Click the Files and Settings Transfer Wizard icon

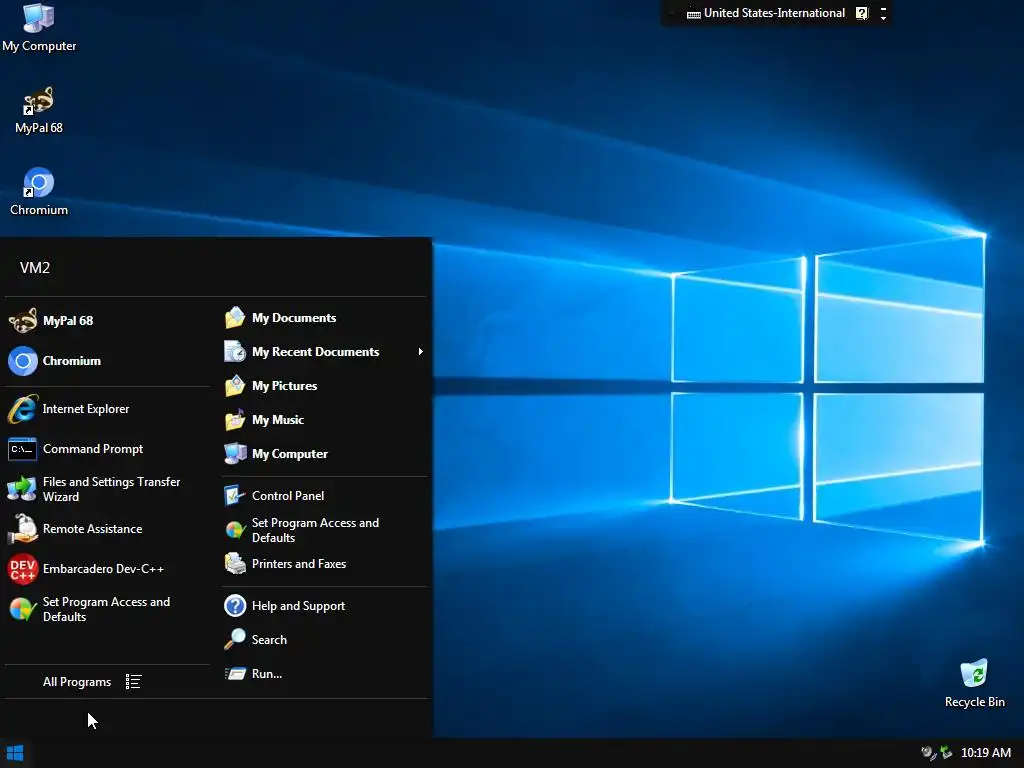click(x=22, y=489)
